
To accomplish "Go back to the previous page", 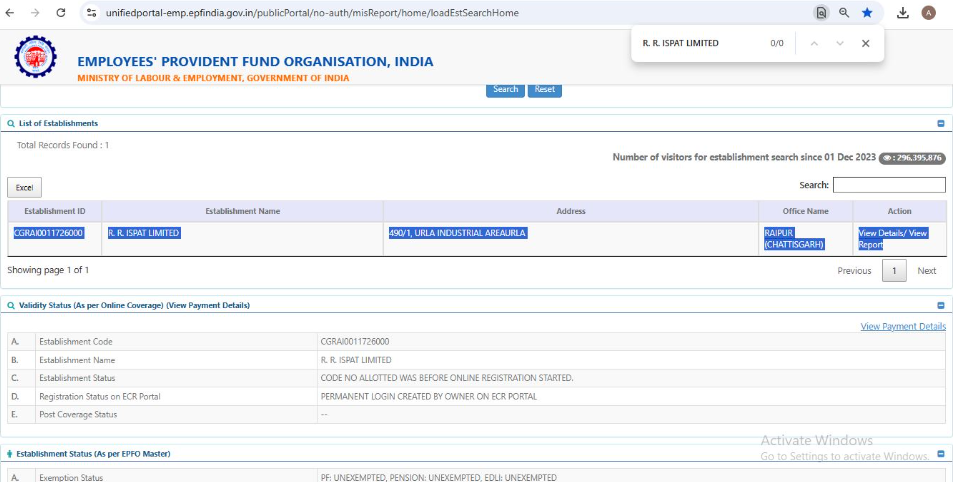I will coord(10,12).
